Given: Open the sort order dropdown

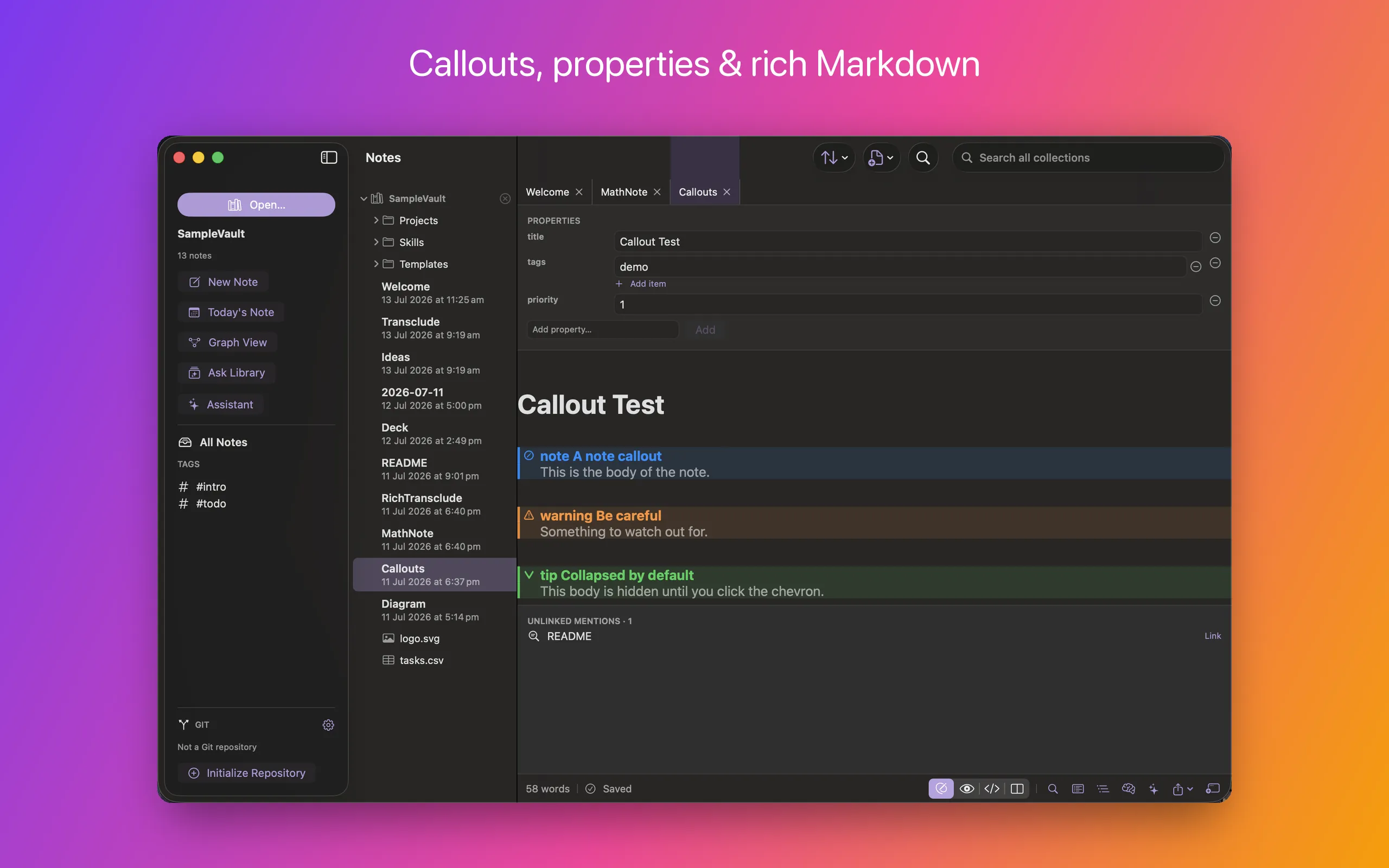Looking at the screenshot, I should tap(834, 157).
